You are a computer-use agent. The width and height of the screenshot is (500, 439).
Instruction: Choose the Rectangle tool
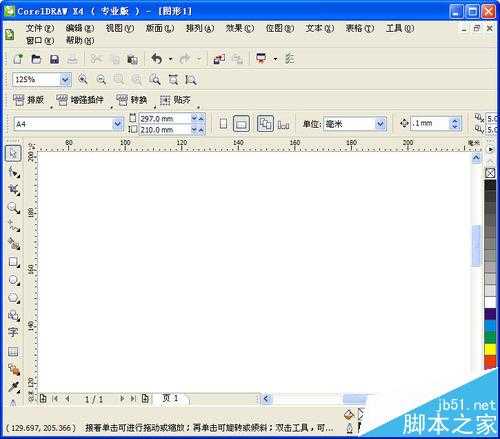pos(13,262)
